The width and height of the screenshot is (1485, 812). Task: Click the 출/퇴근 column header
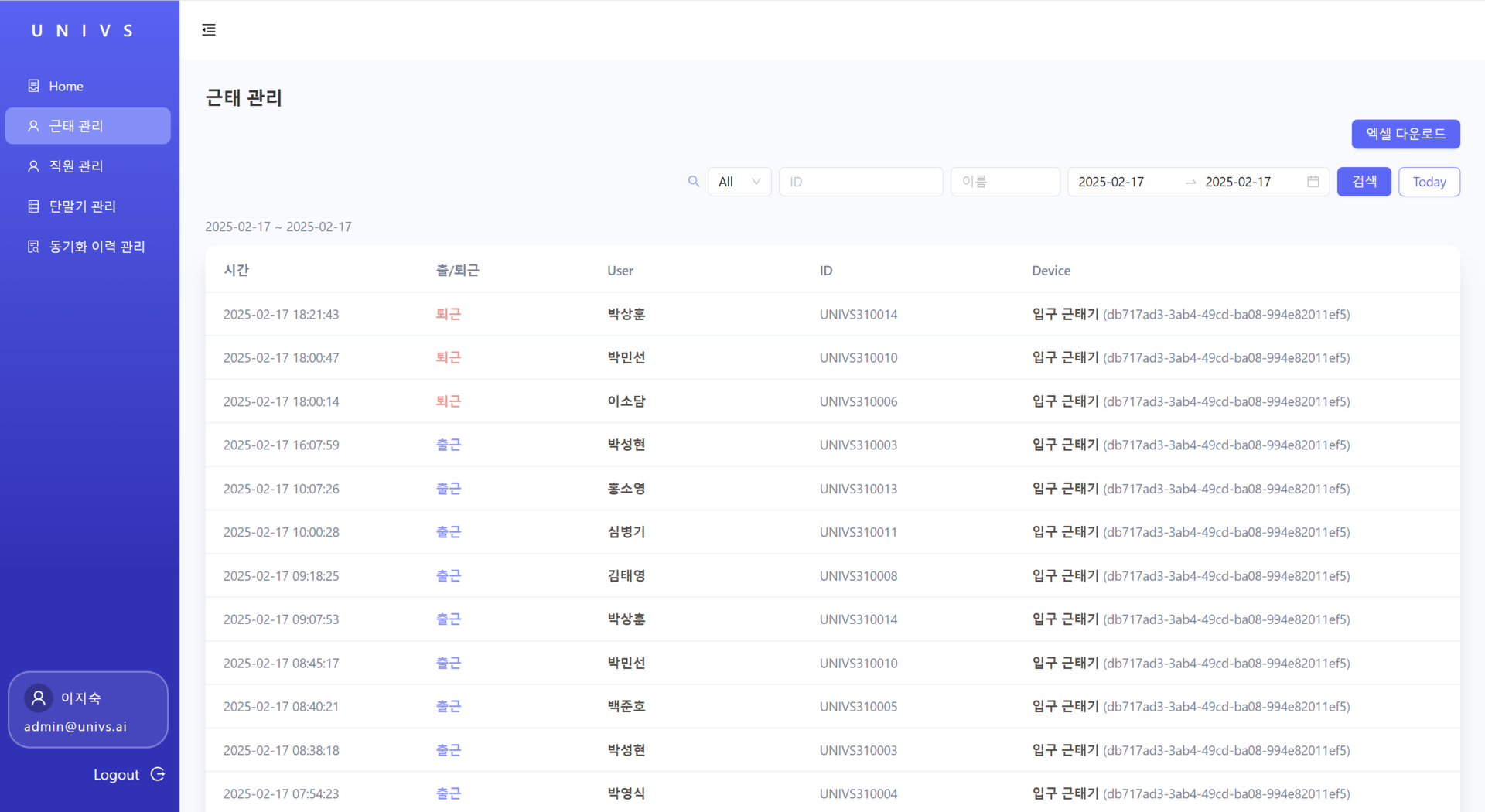click(457, 270)
